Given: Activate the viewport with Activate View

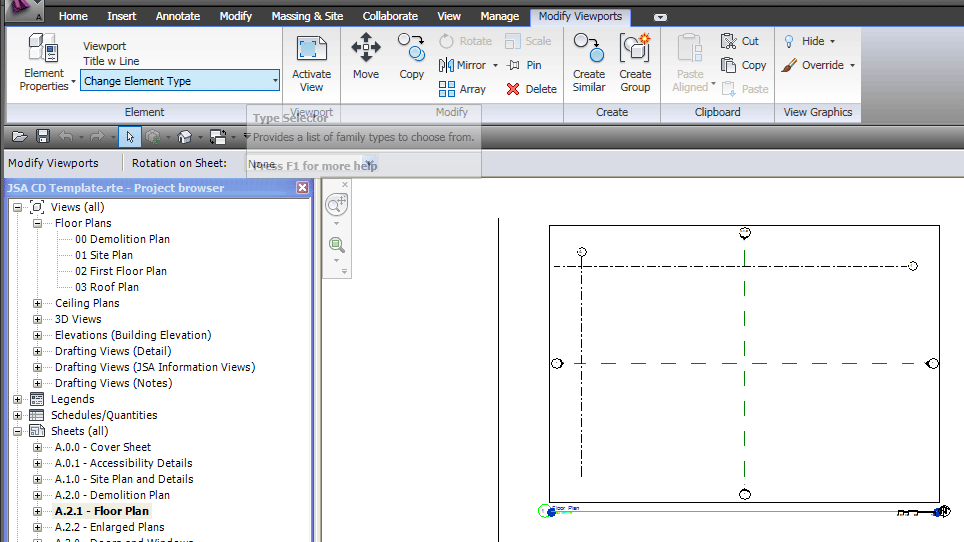Looking at the screenshot, I should [311, 62].
